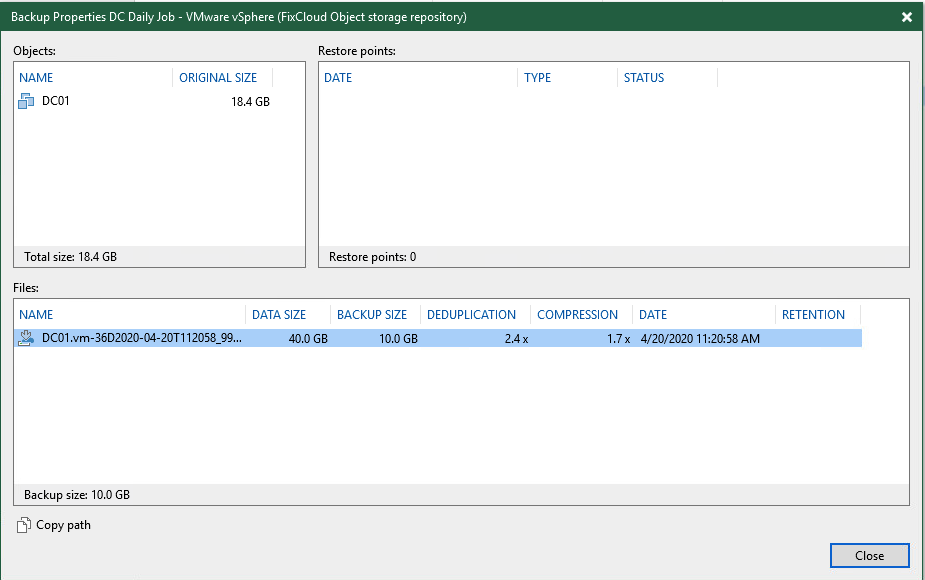Click the 10.0 GB backup size cell
The height and width of the screenshot is (580, 925).
398,339
